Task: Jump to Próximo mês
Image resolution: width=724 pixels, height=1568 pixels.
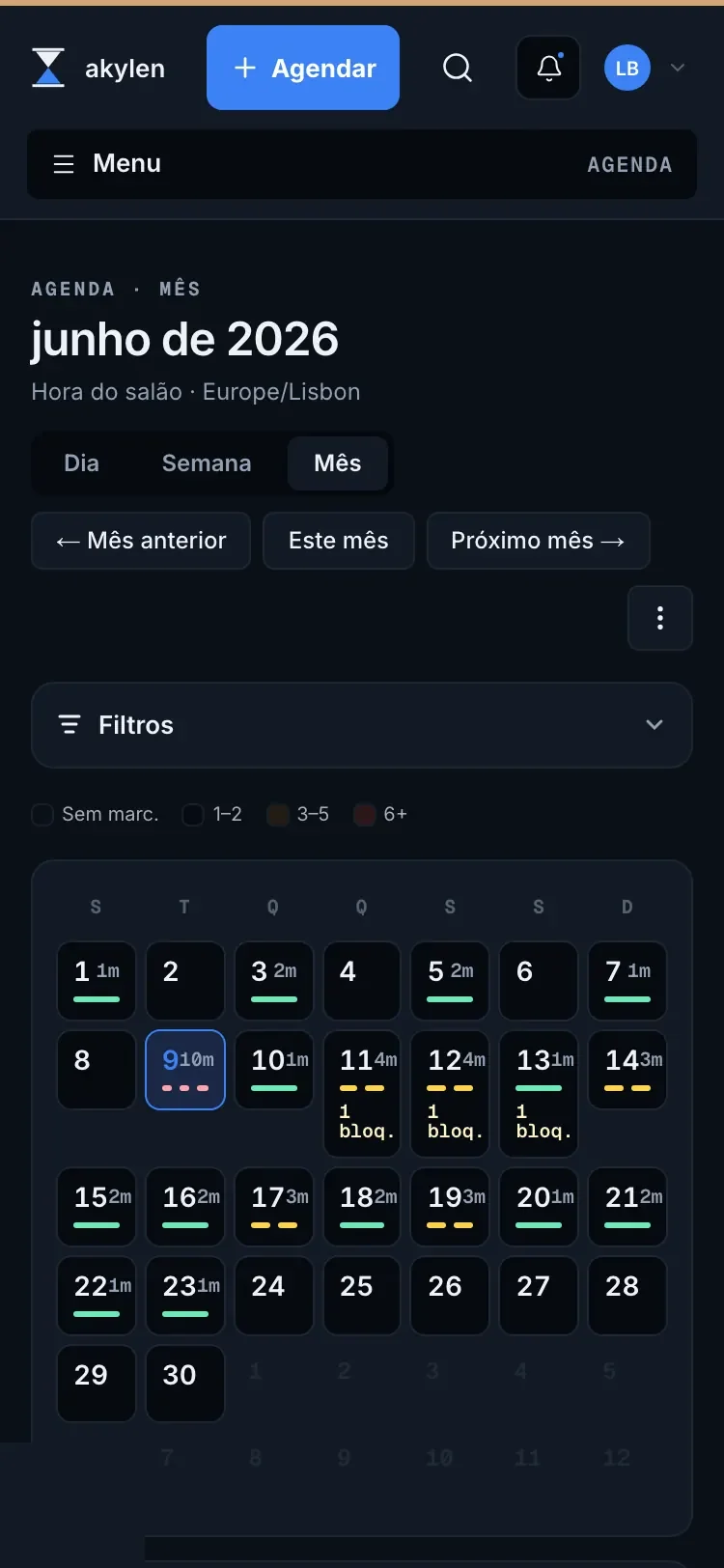Action: [539, 541]
